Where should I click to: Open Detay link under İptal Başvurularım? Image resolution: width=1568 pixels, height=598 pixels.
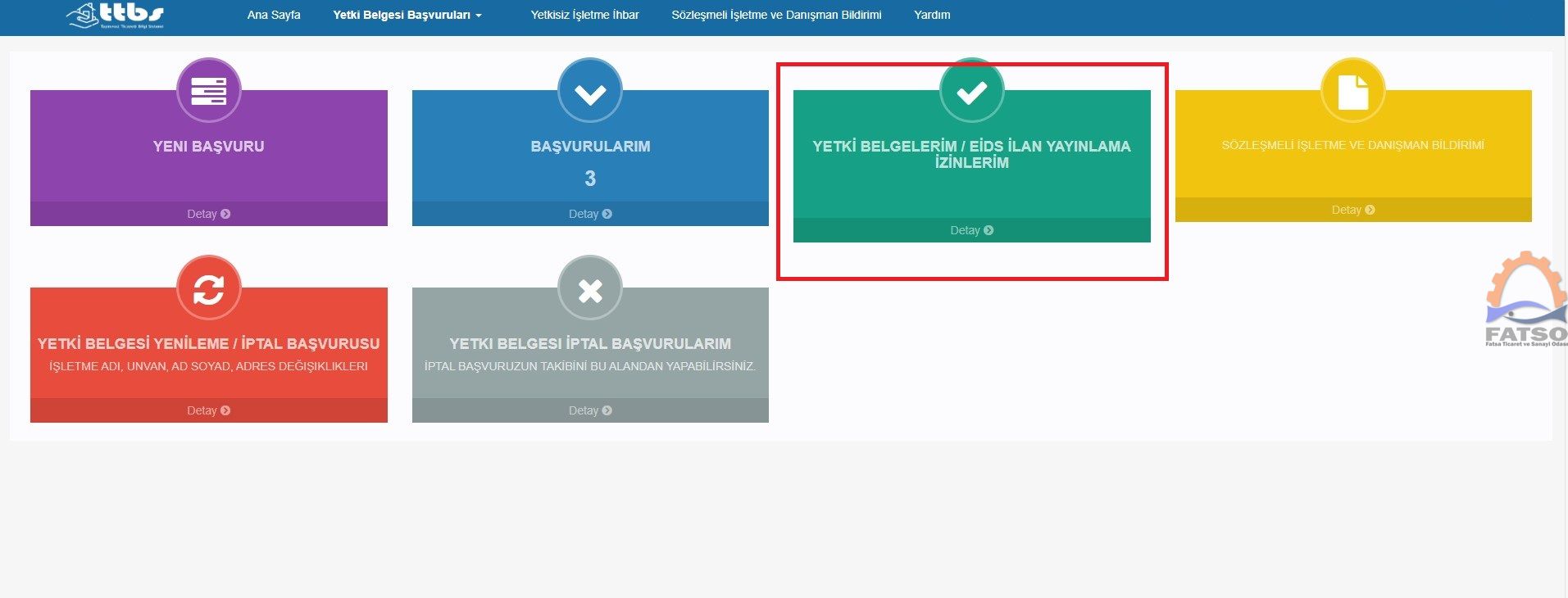click(589, 410)
